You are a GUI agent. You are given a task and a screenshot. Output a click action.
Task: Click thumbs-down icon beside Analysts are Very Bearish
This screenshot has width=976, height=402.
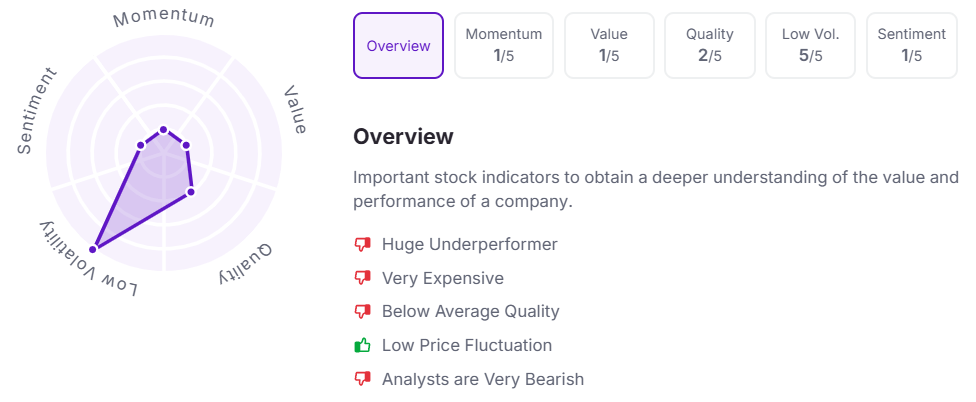[362, 379]
